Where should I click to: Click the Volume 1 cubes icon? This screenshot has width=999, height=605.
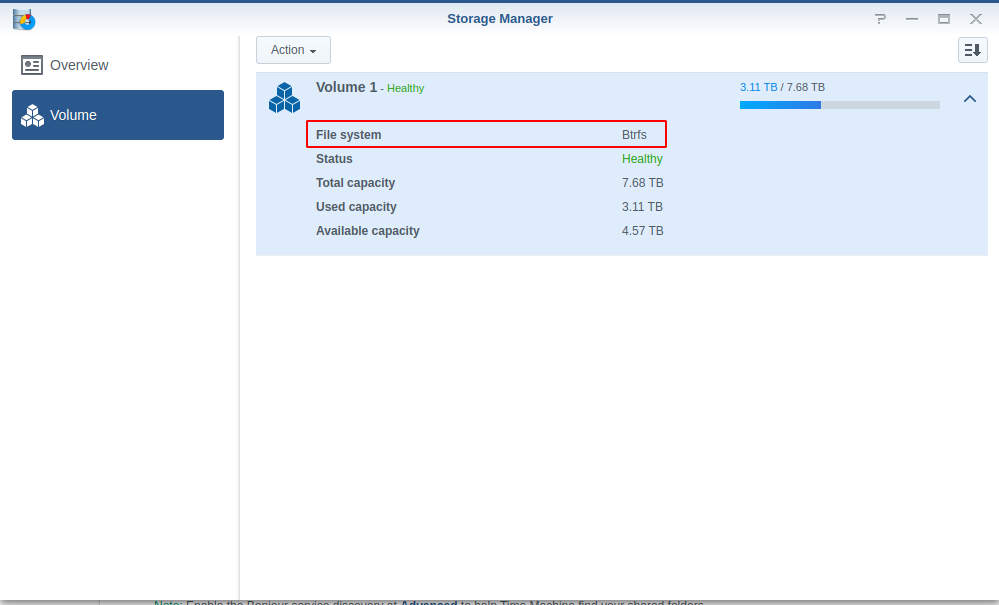[284, 97]
